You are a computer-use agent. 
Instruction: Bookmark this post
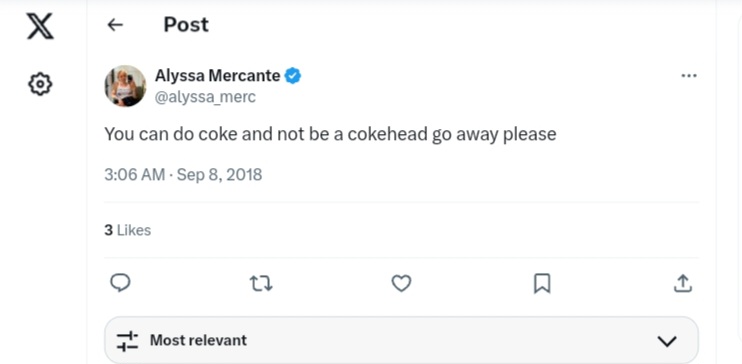coord(542,284)
